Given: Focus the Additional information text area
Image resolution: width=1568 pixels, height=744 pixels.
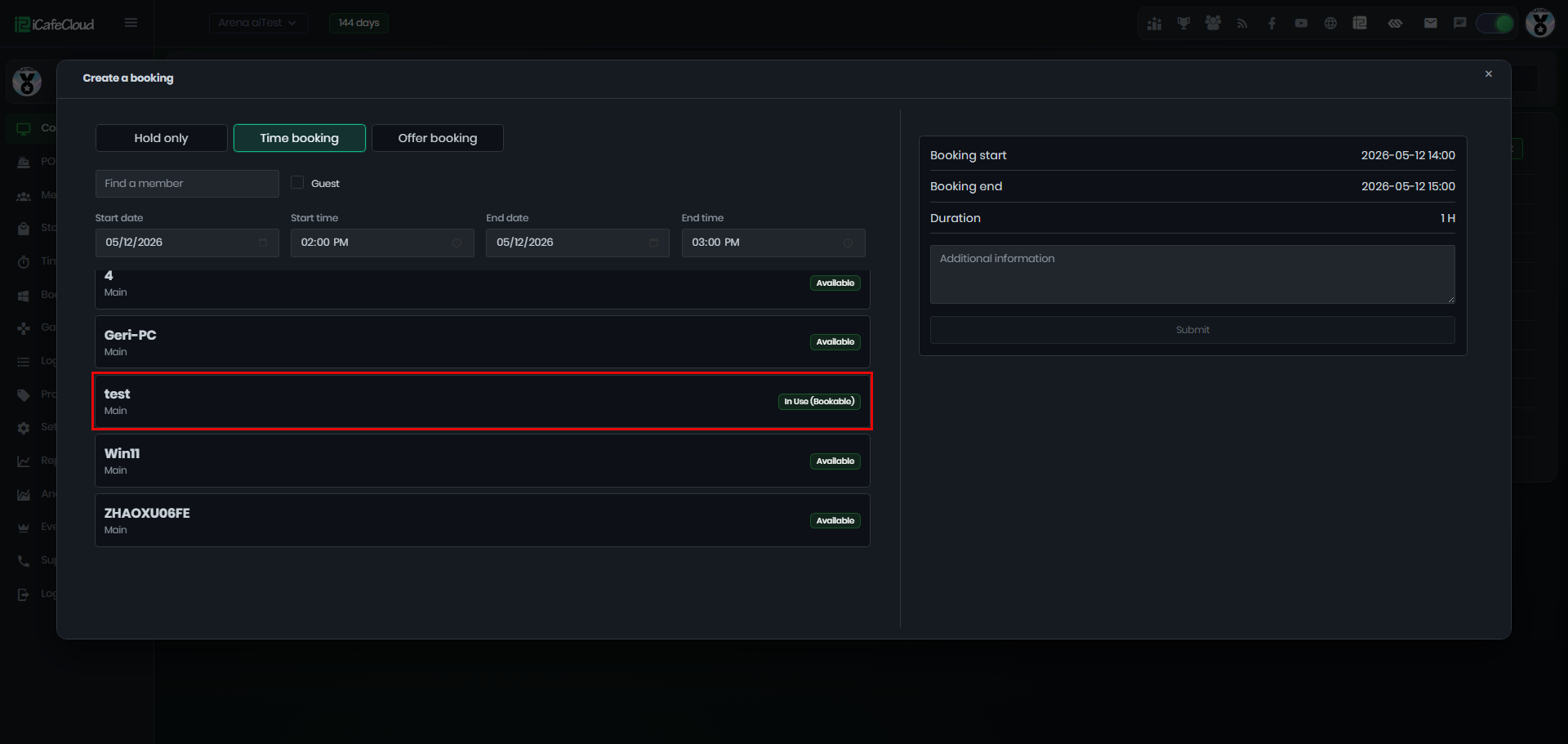Looking at the screenshot, I should (x=1192, y=274).
